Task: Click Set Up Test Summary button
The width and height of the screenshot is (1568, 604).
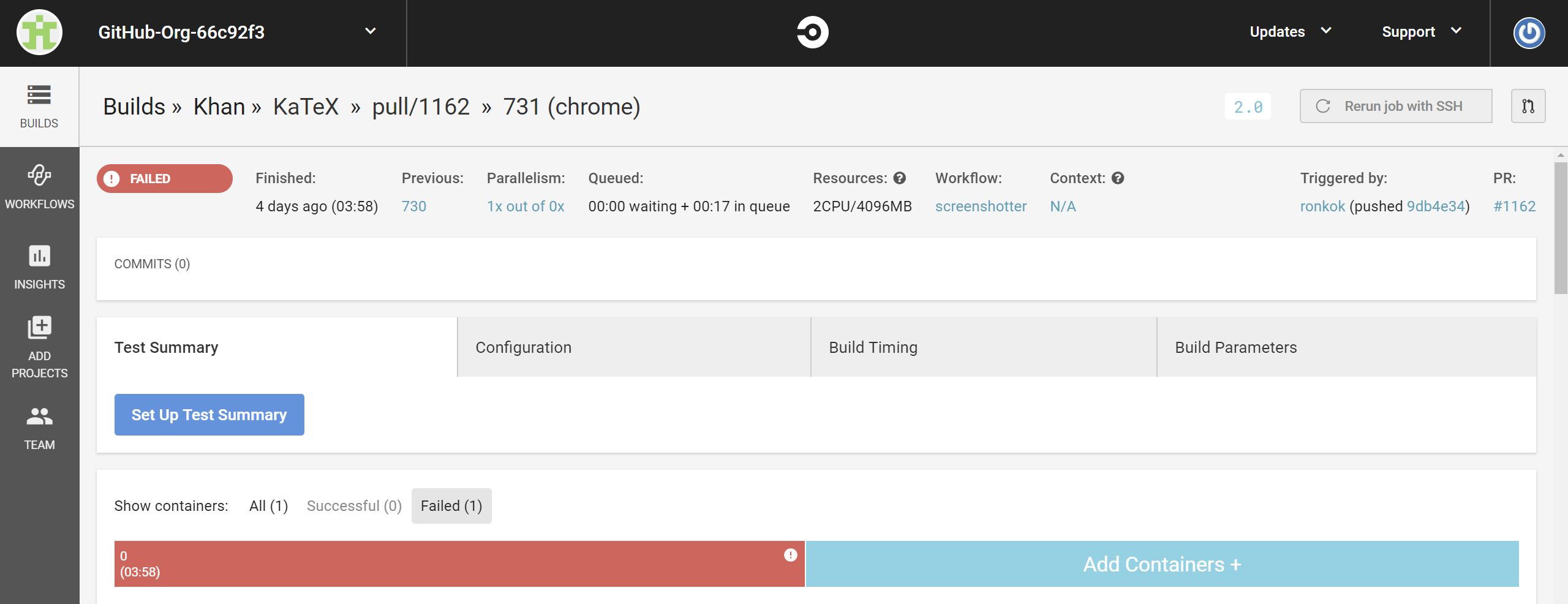Action: pos(209,415)
